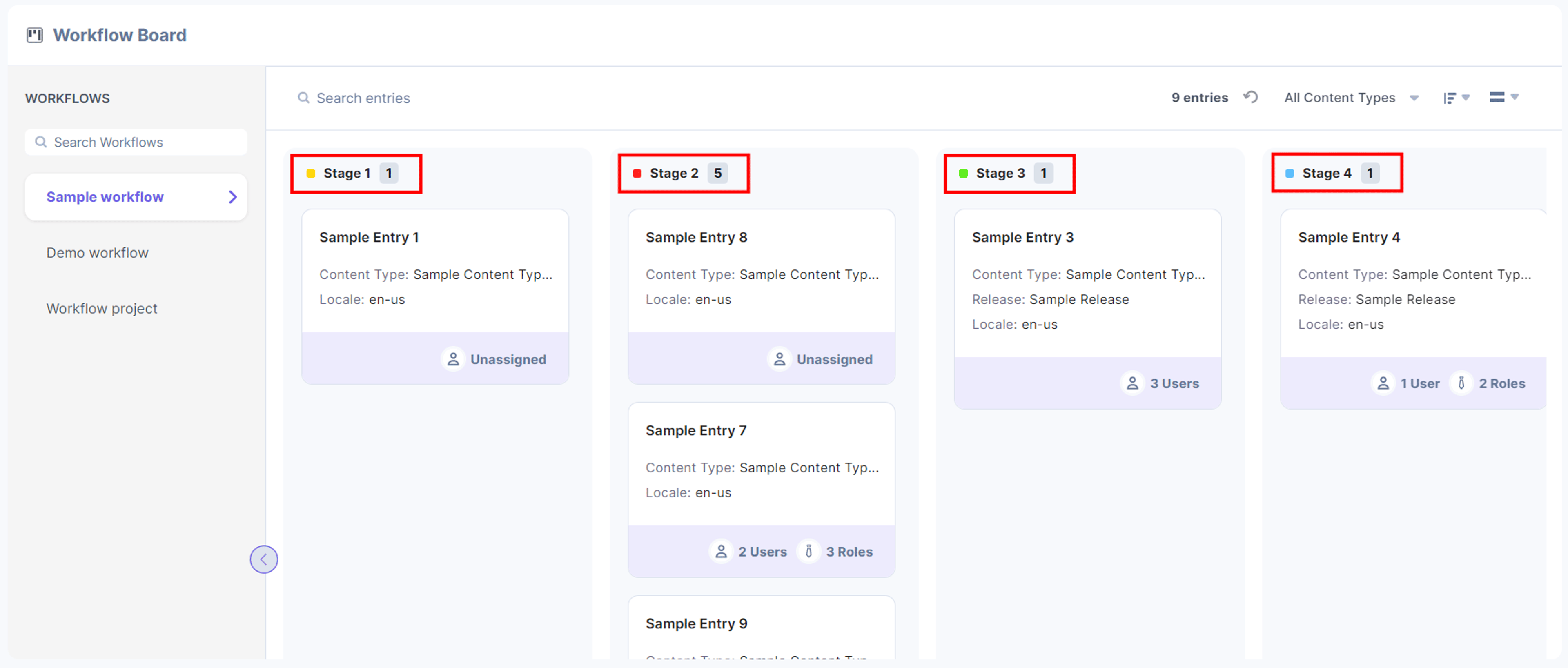Screen dimensions: 1568x668
Task: Click users icon on Sample Entry 7 card
Action: click(721, 552)
